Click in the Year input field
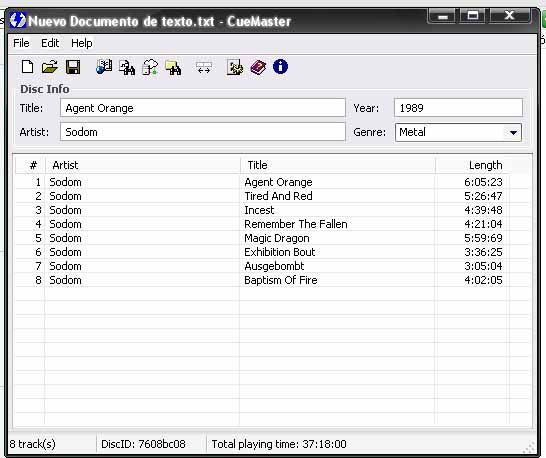The height and width of the screenshot is (458, 546). (458, 108)
